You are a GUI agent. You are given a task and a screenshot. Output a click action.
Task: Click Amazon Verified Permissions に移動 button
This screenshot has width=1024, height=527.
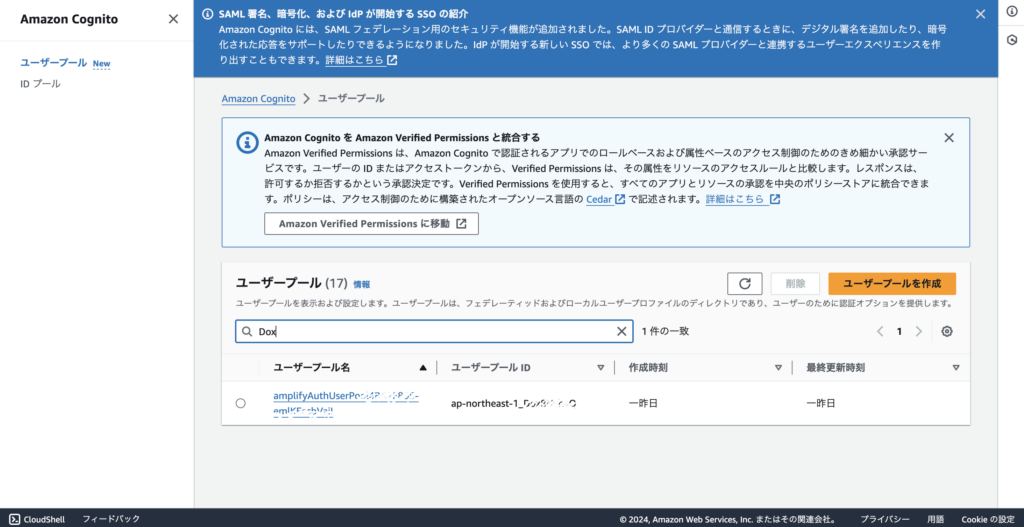372,223
